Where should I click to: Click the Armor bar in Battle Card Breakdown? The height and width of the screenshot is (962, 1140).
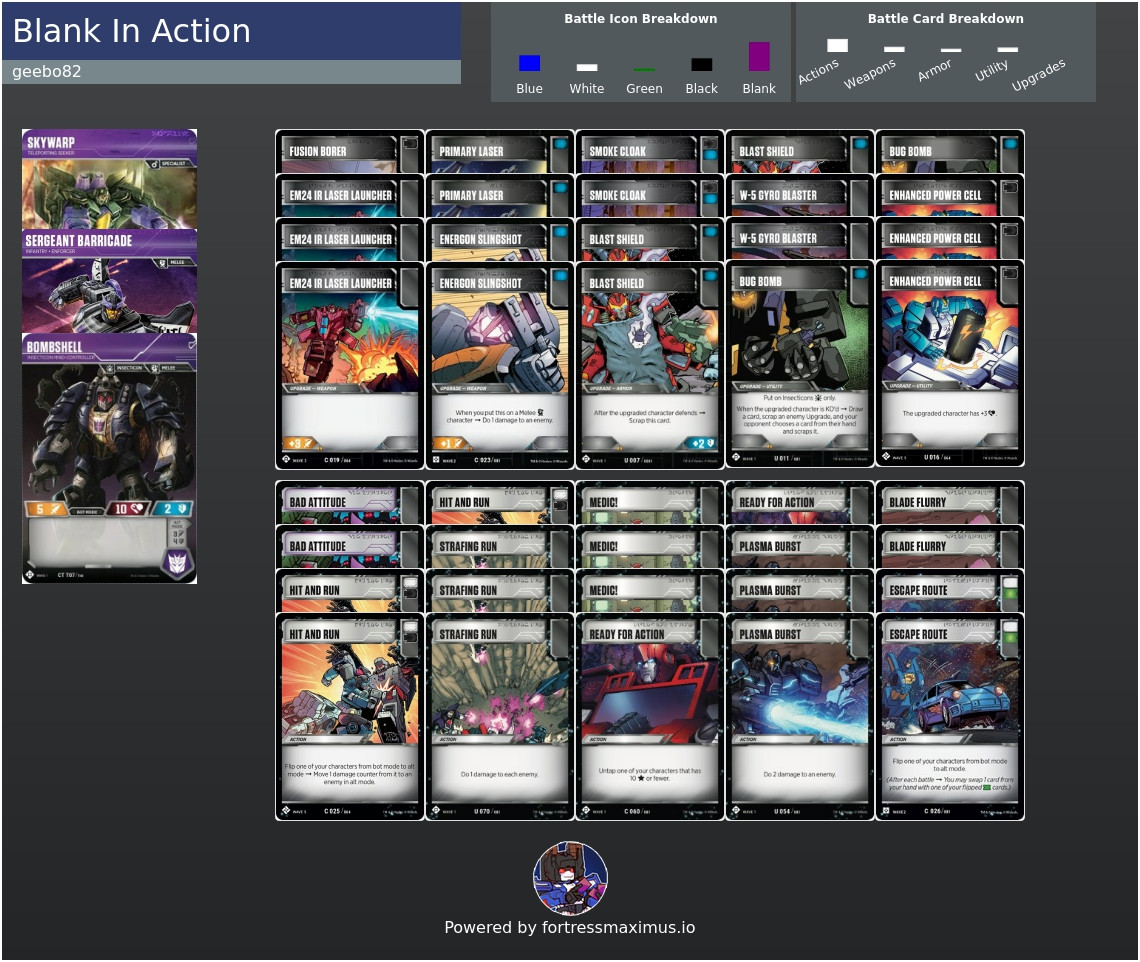pyautogui.click(x=951, y=50)
